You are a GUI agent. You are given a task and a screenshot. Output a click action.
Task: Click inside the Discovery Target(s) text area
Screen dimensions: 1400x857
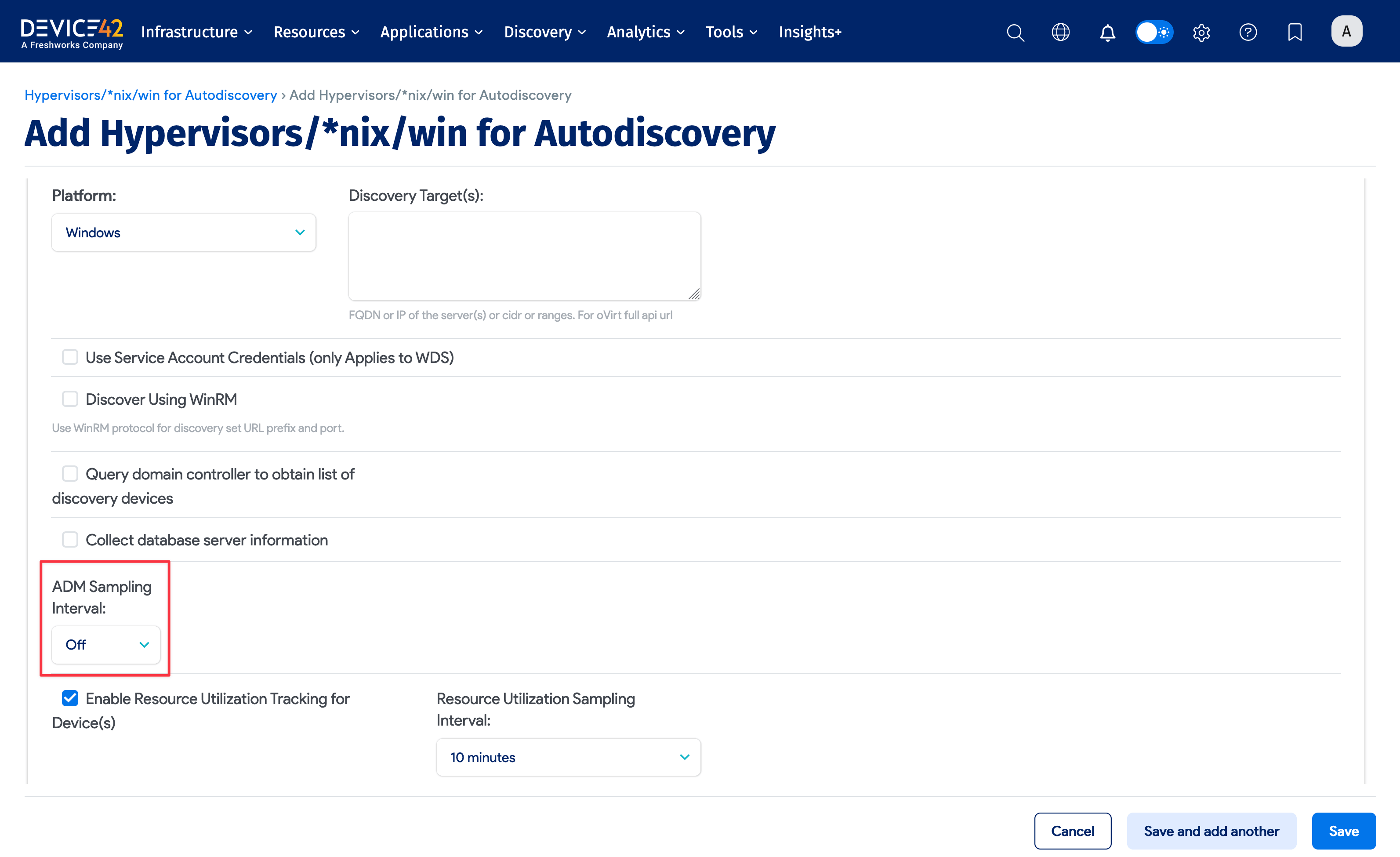[524, 256]
